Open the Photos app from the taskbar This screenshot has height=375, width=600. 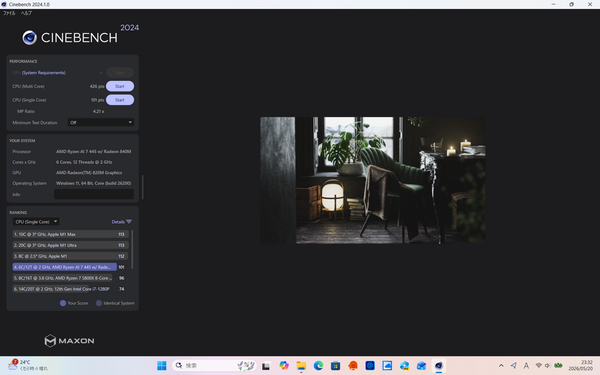pos(387,366)
